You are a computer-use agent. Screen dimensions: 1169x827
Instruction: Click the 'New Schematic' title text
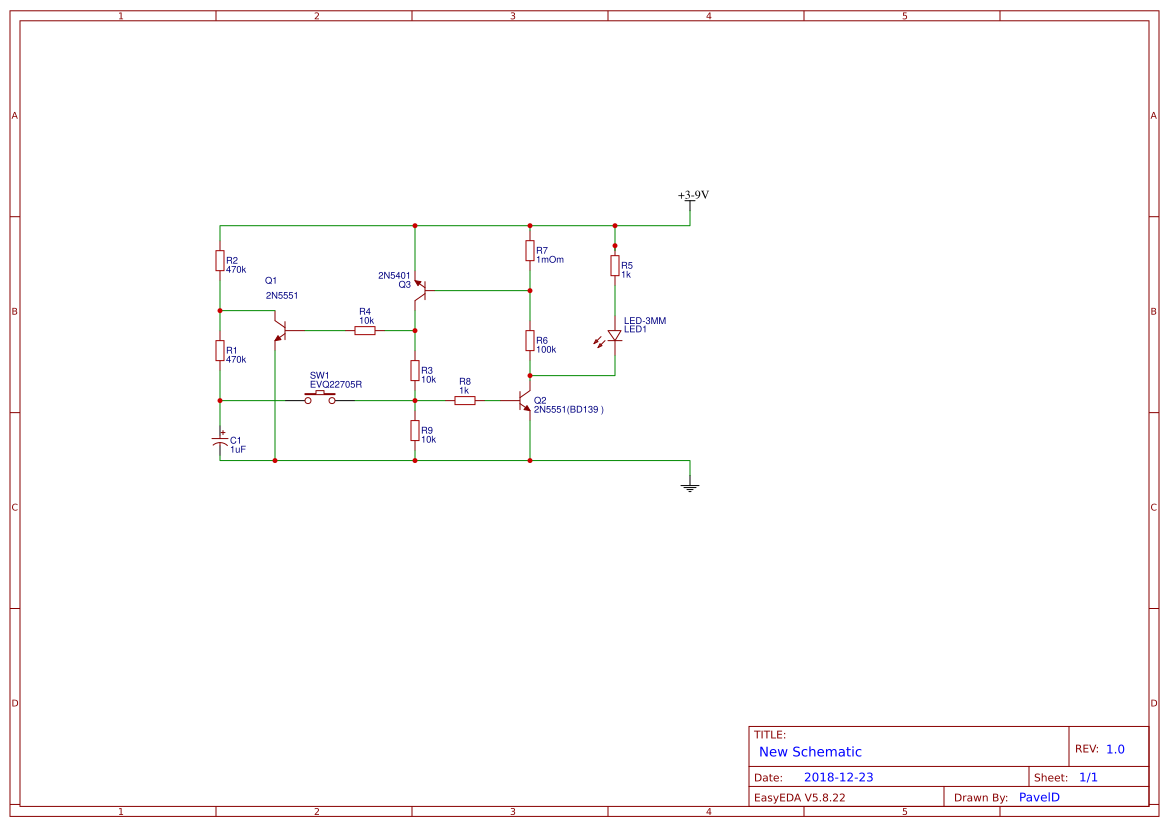click(x=810, y=752)
